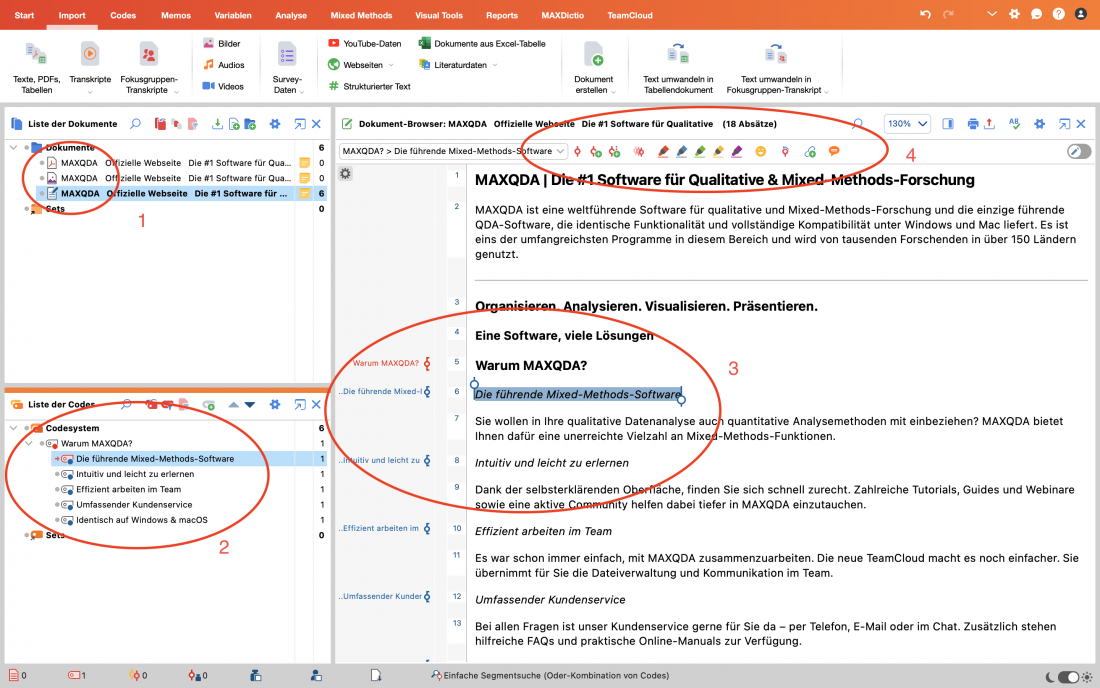Click Dokument erstellen icon

(593, 54)
